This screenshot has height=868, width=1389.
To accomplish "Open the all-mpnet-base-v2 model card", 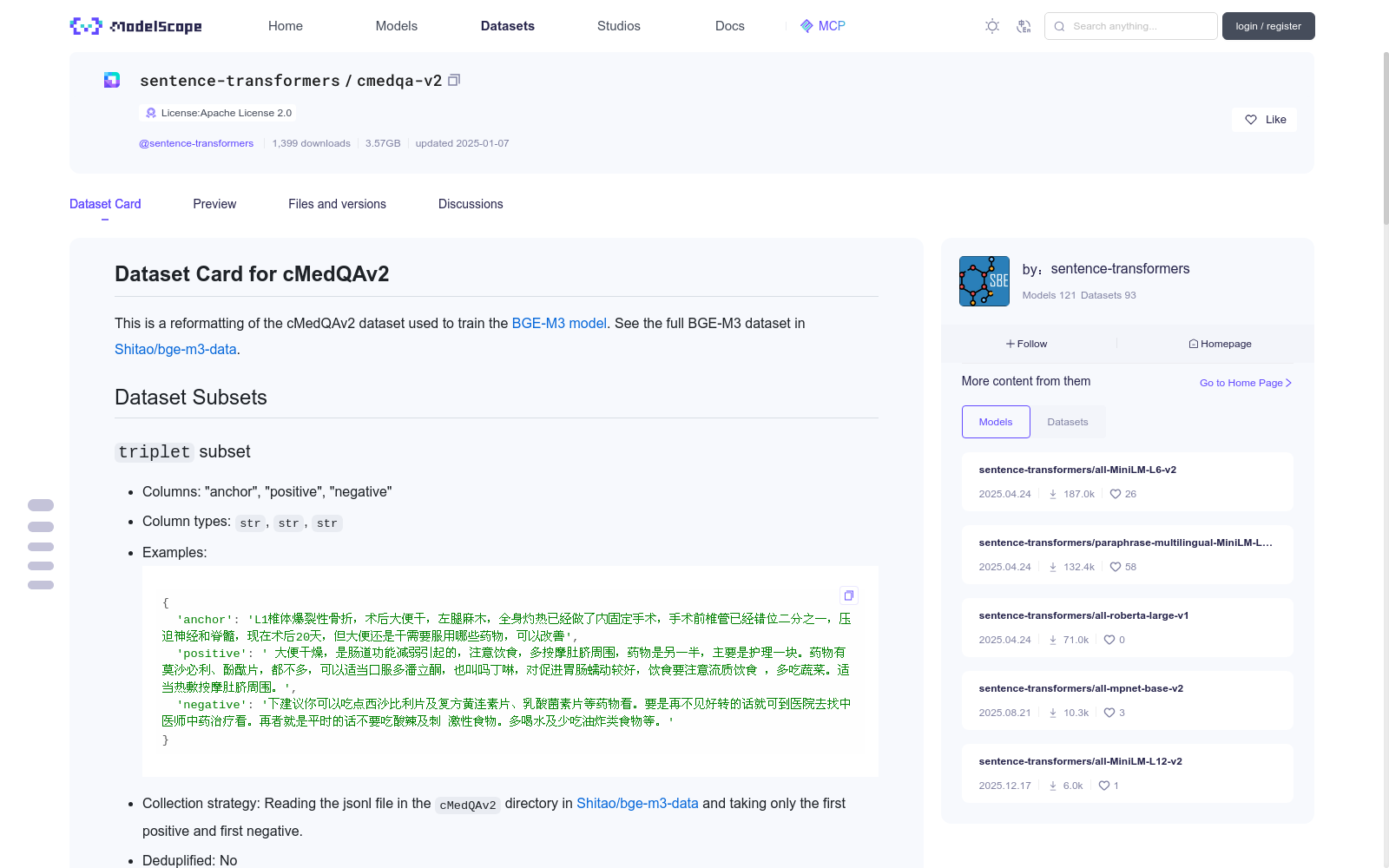I will pyautogui.click(x=1128, y=700).
